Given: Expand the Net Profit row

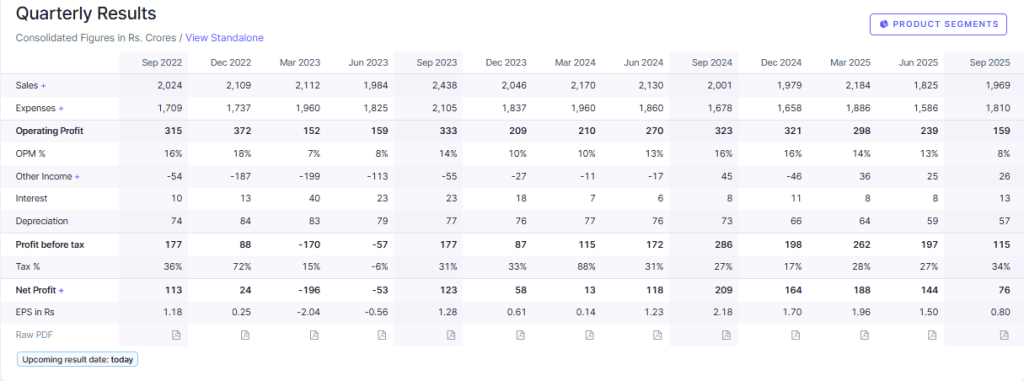Looking at the screenshot, I should click(x=61, y=290).
